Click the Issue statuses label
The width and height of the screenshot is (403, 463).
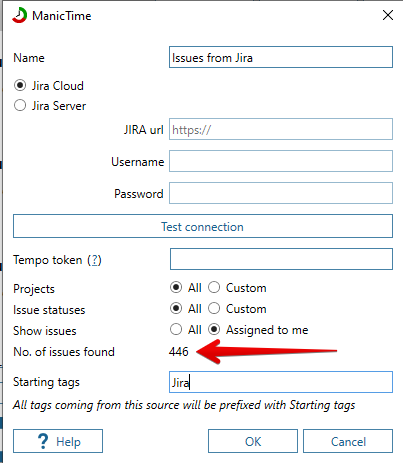[49, 310]
